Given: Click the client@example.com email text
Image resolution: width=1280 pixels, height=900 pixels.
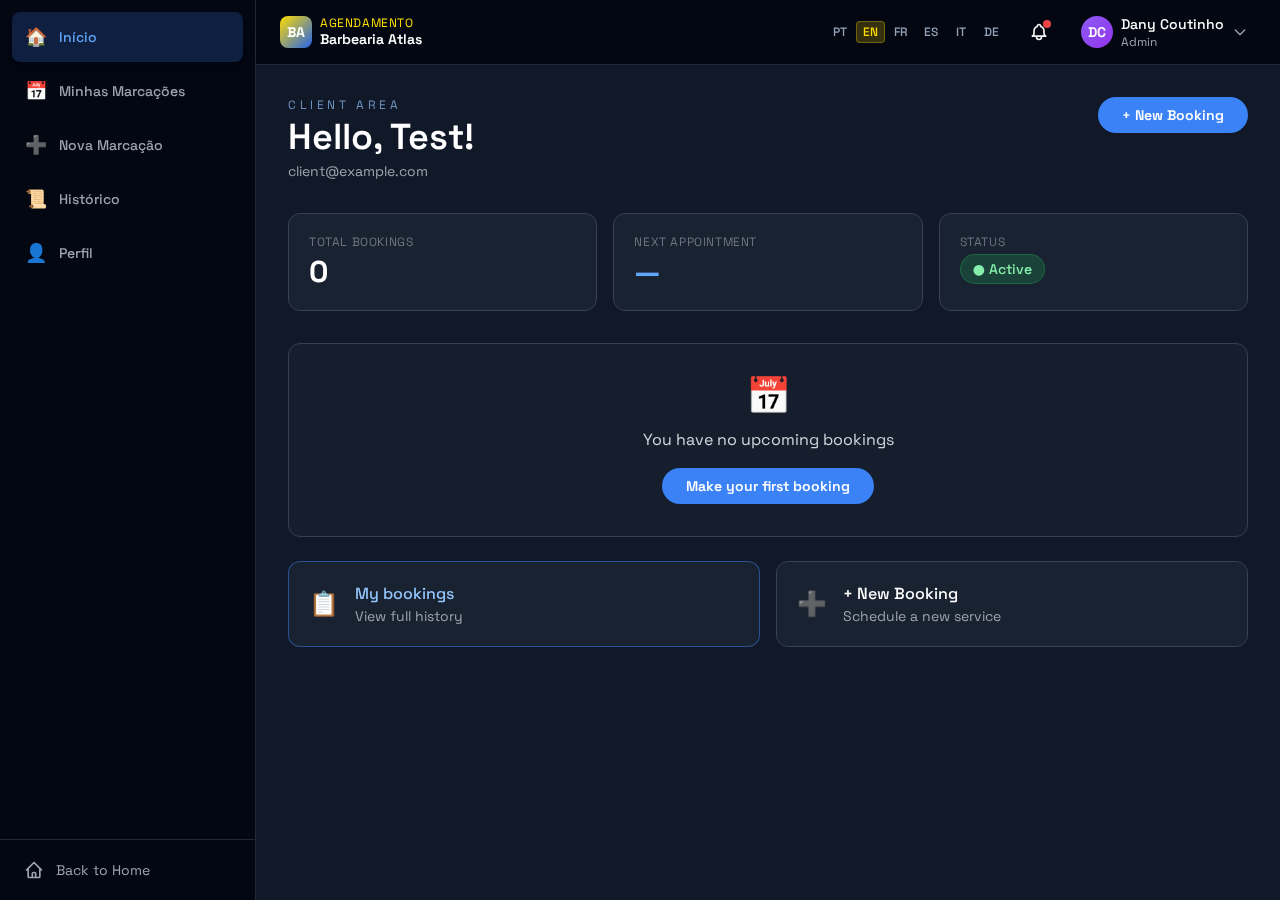Looking at the screenshot, I should (x=358, y=171).
